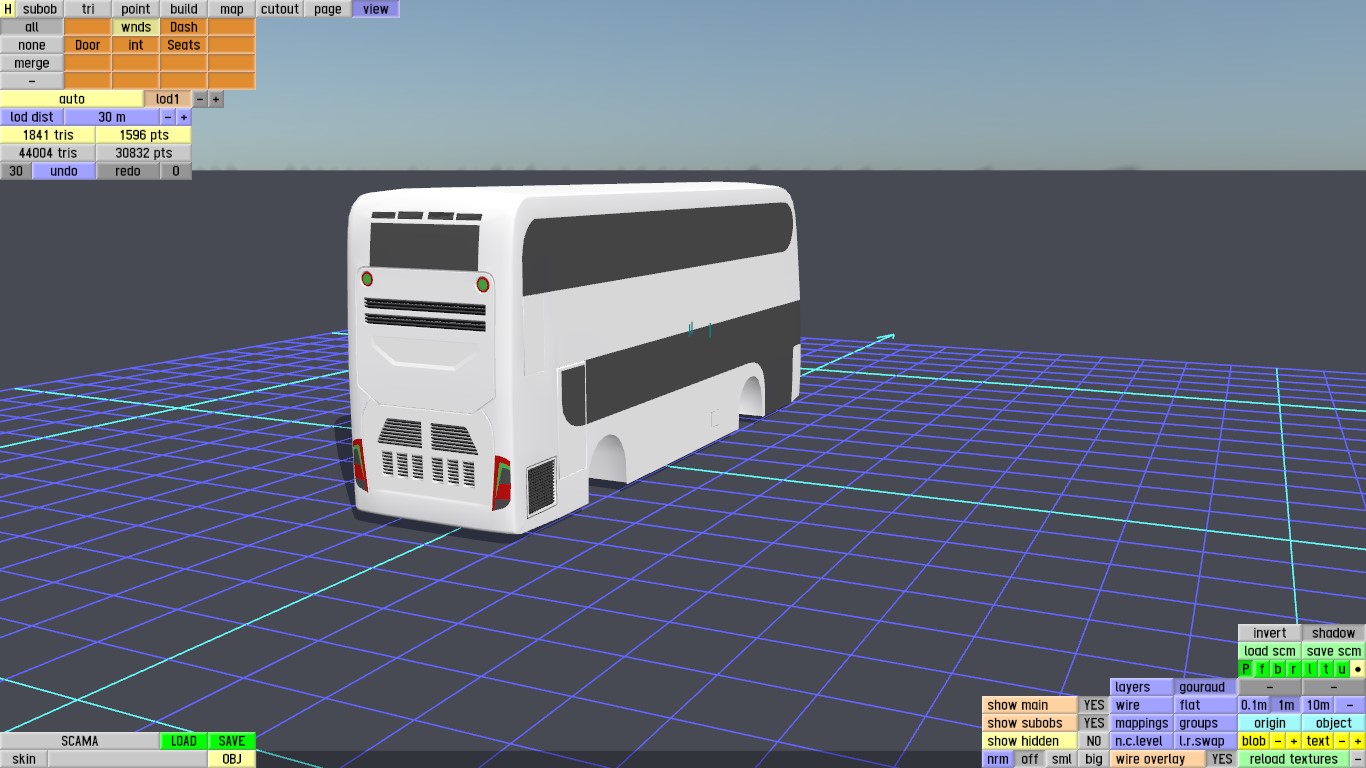The height and width of the screenshot is (768, 1366).
Task: Click the auto LOD button
Action: pyautogui.click(x=72, y=99)
